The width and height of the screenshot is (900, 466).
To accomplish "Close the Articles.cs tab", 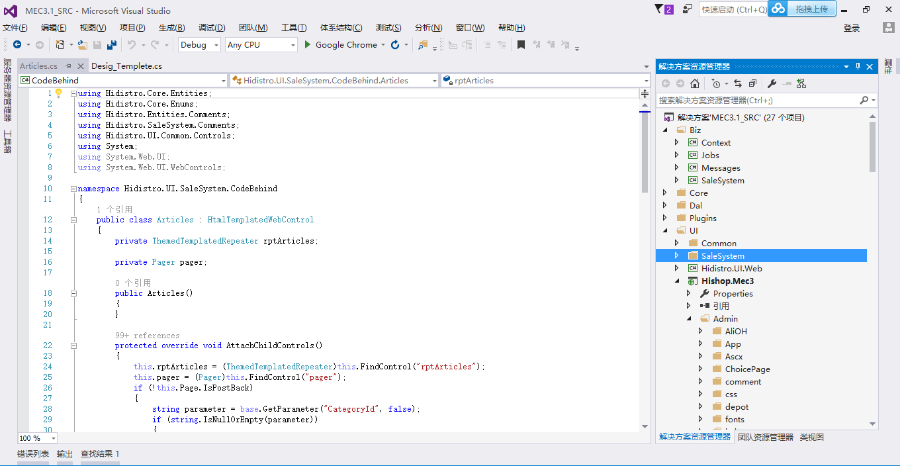I will (80, 66).
